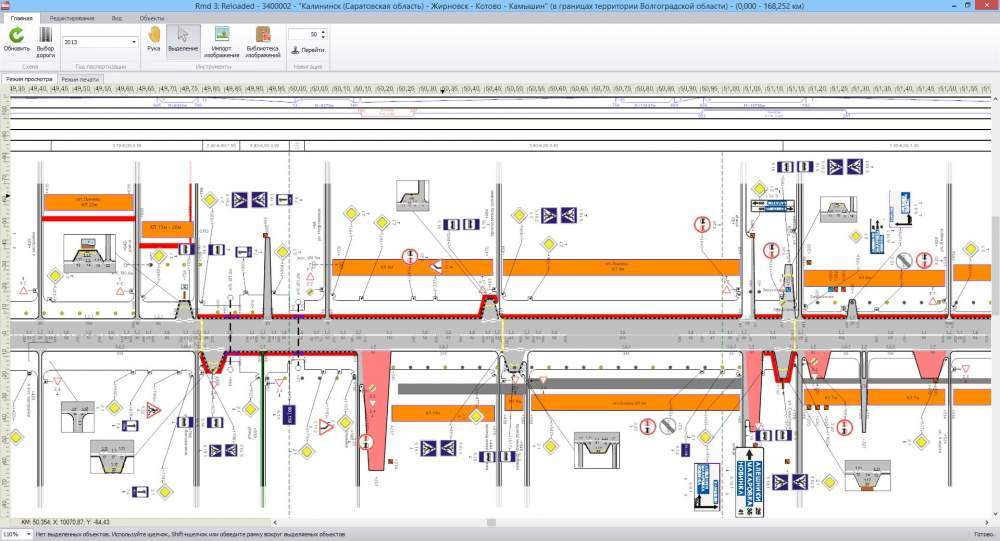
Task: Switch to Режим печати print mode tab
Action: 79,77
